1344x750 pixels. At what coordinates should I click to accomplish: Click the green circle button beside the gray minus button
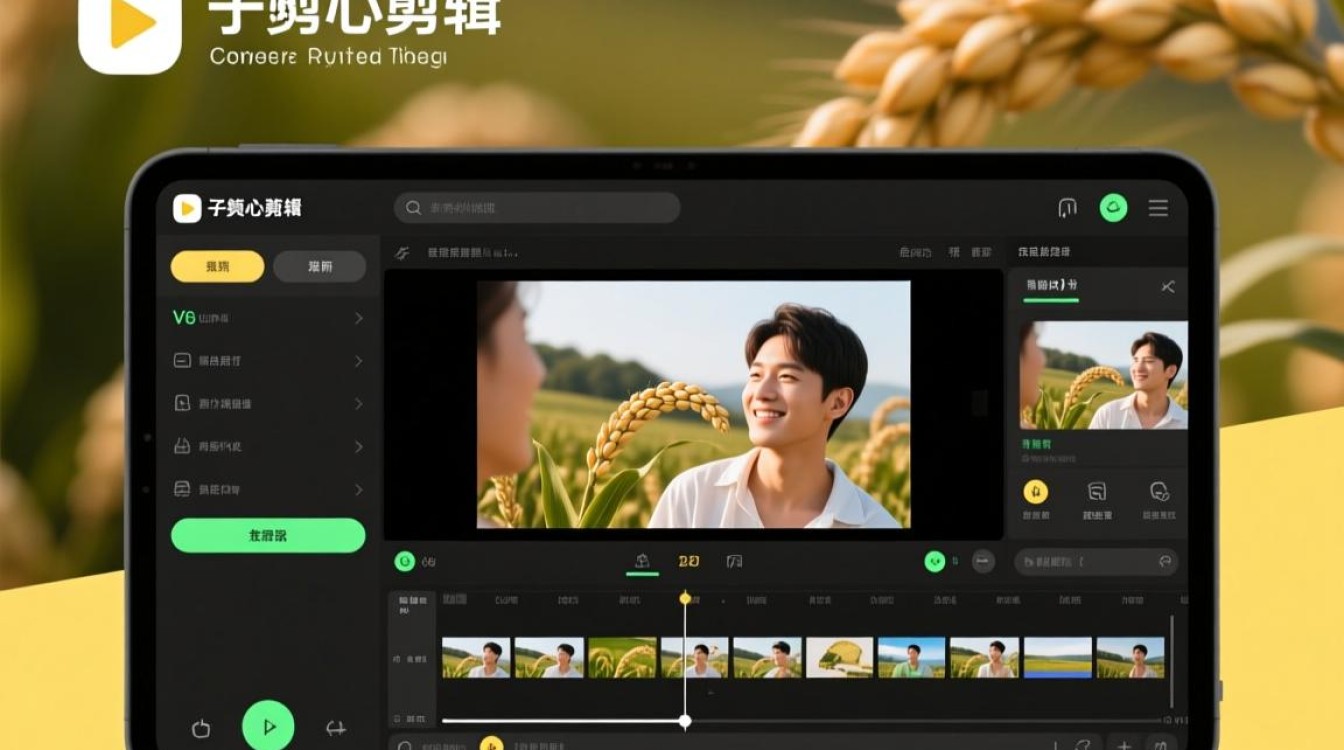tap(935, 562)
